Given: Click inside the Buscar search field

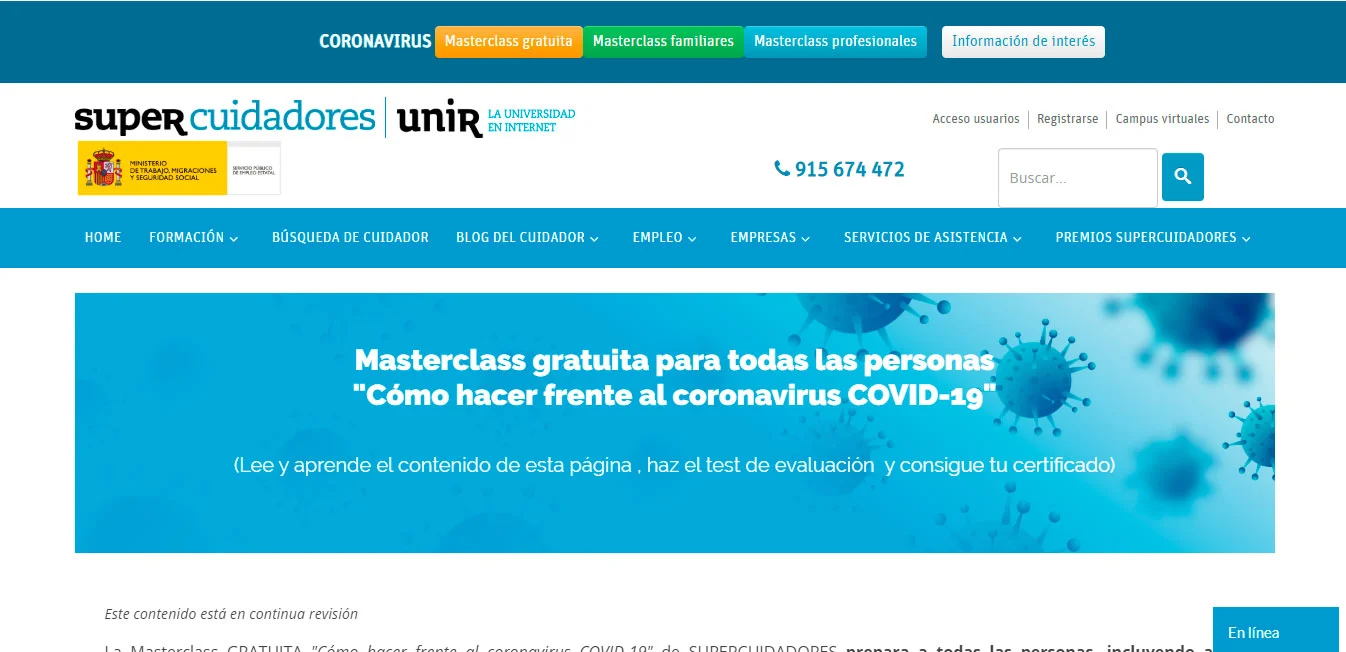Looking at the screenshot, I should point(1077,178).
